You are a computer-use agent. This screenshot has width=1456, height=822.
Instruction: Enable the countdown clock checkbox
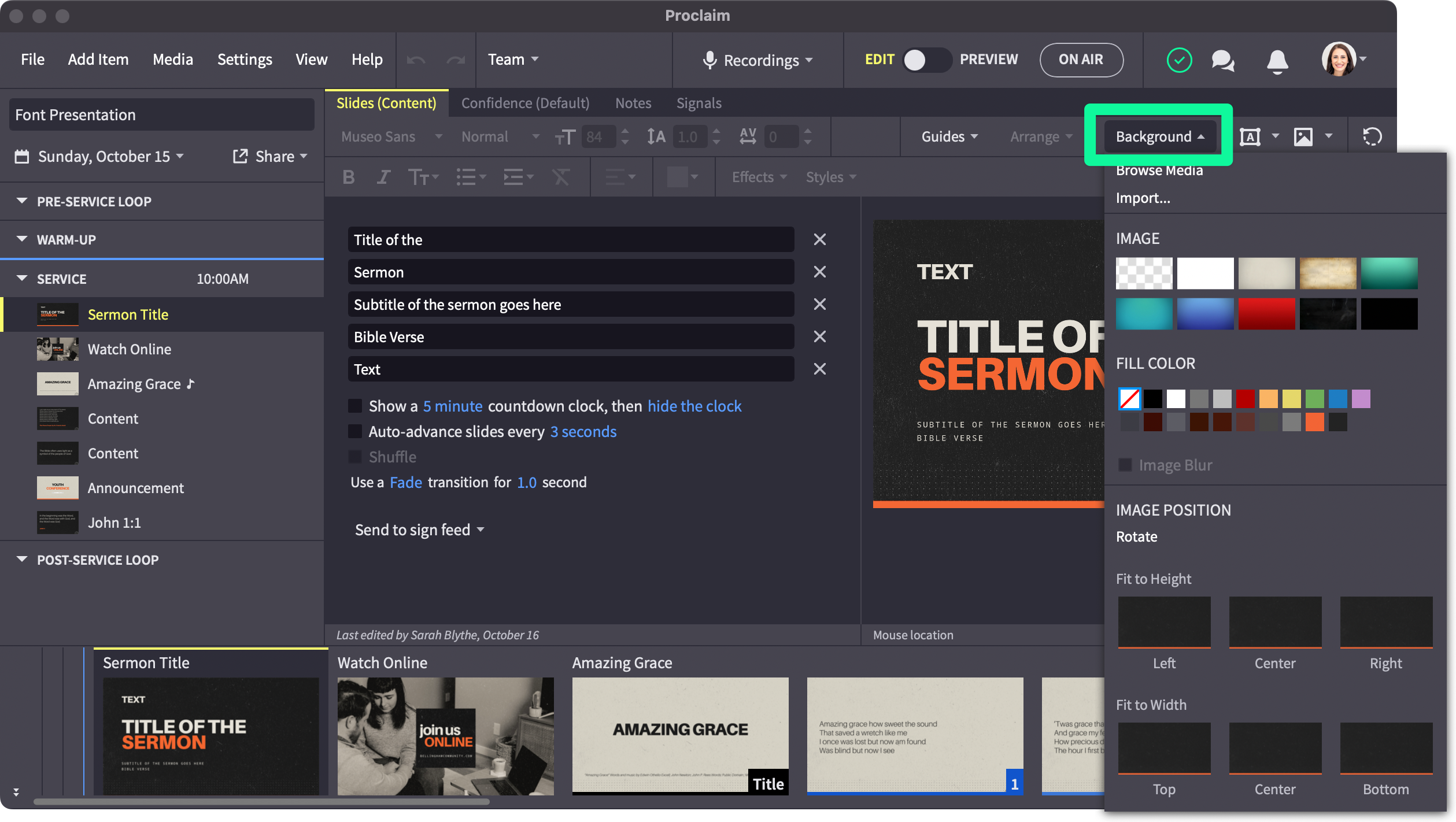coord(355,406)
